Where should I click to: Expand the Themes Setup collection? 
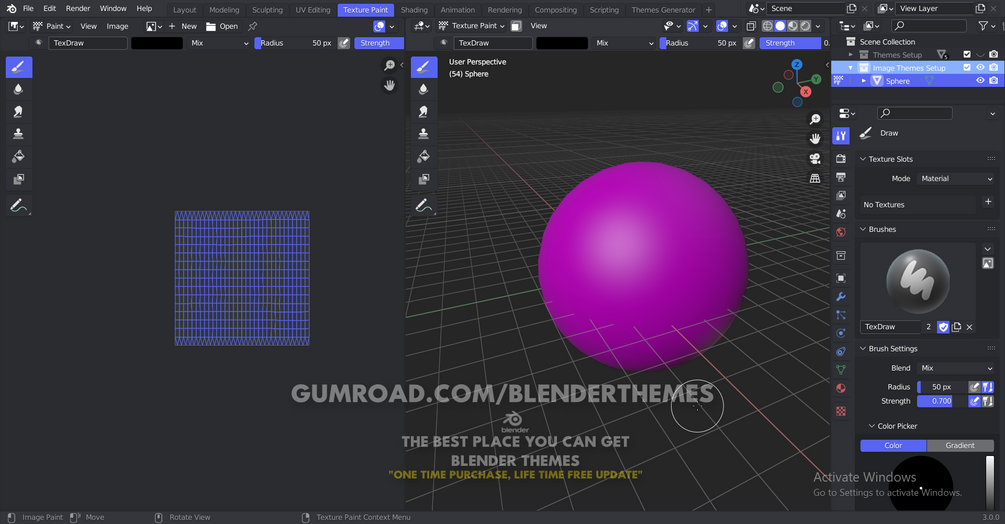pyautogui.click(x=851, y=55)
